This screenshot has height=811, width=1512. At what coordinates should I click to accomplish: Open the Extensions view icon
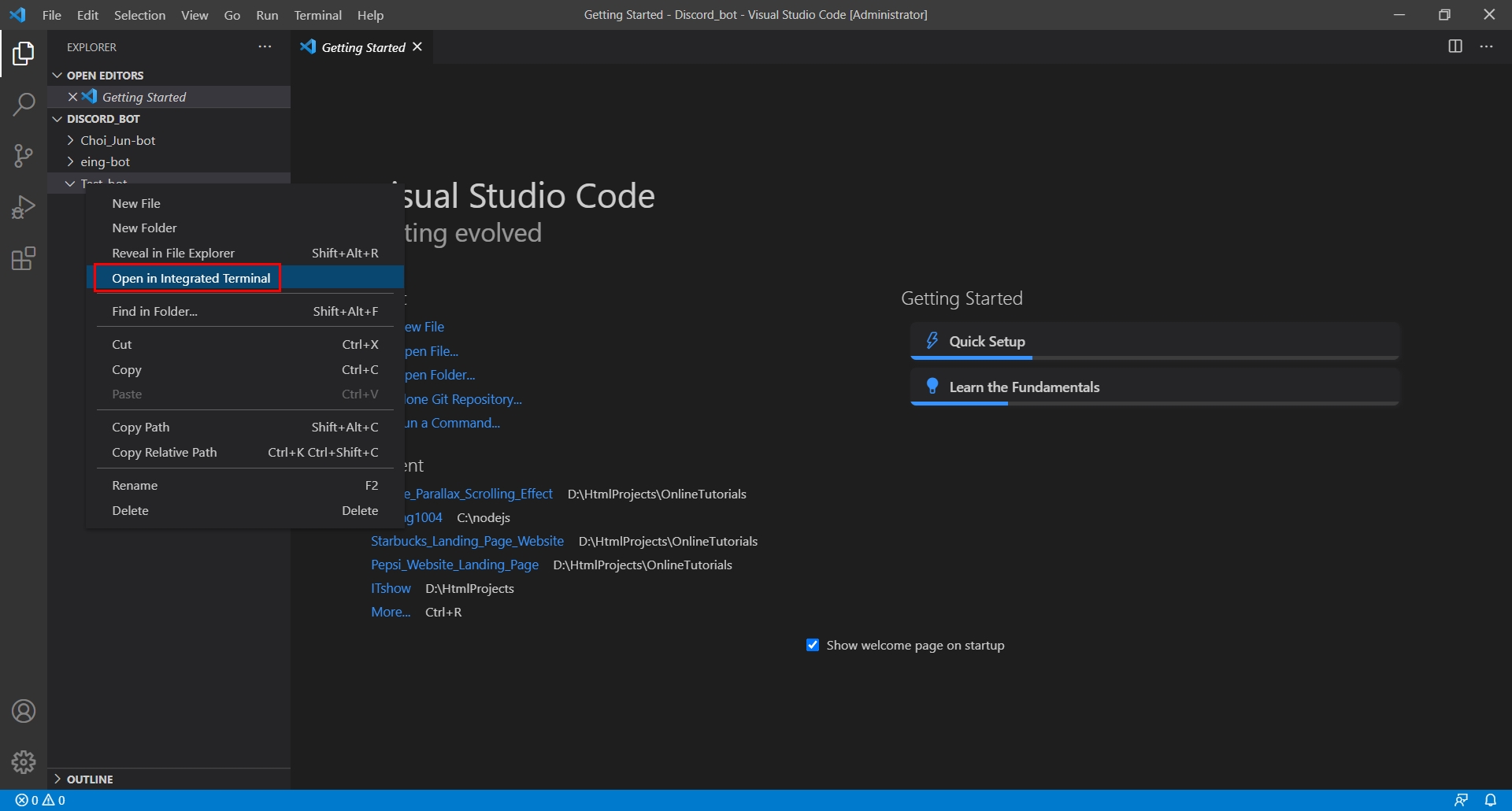tap(24, 258)
